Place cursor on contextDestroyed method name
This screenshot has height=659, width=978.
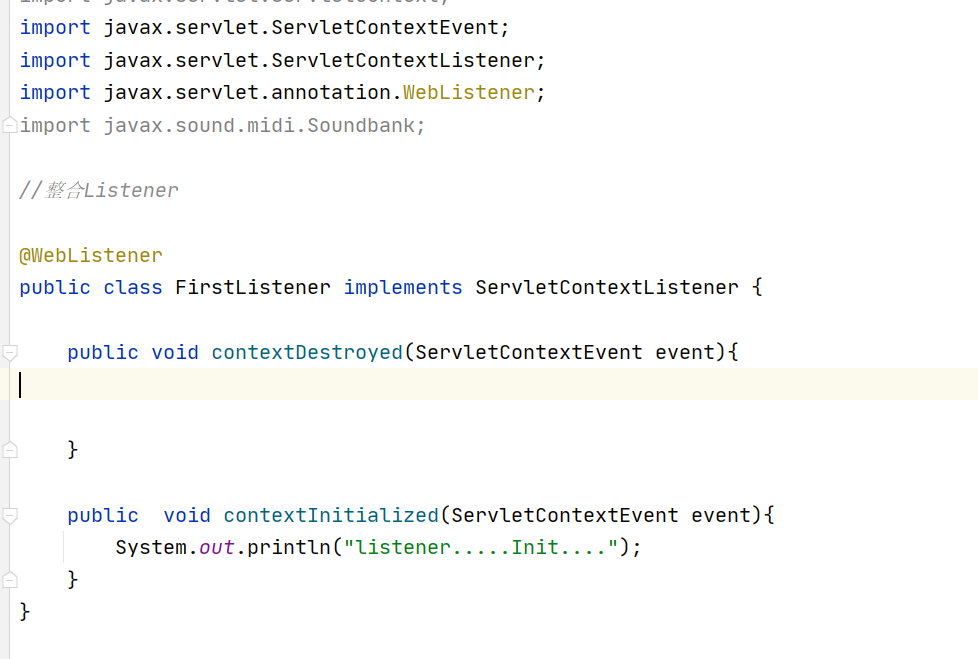[307, 352]
